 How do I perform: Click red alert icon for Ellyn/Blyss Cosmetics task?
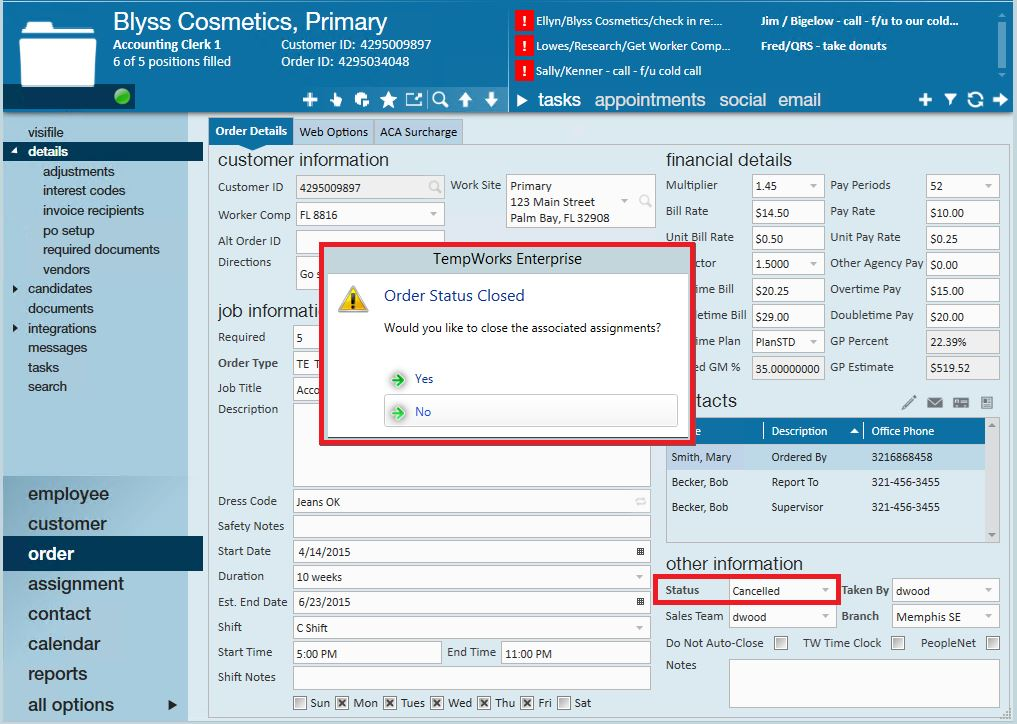coord(523,21)
